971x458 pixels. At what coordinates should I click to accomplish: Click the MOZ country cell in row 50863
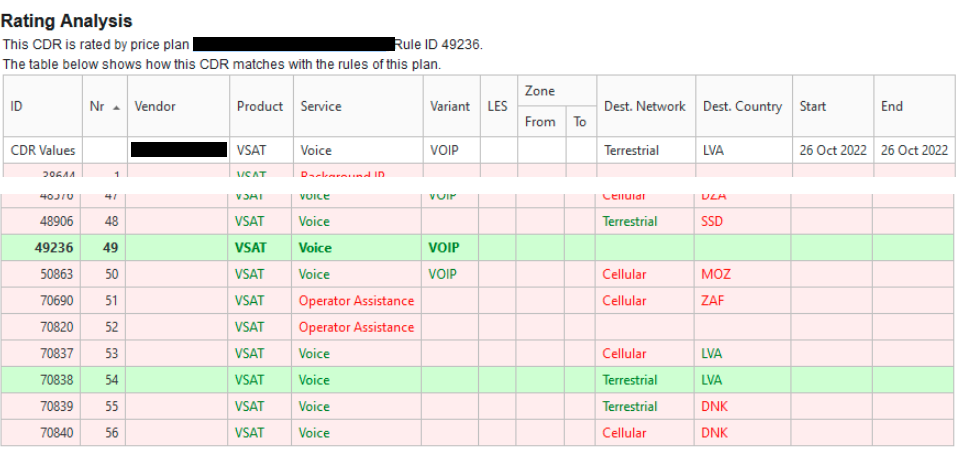click(x=716, y=274)
